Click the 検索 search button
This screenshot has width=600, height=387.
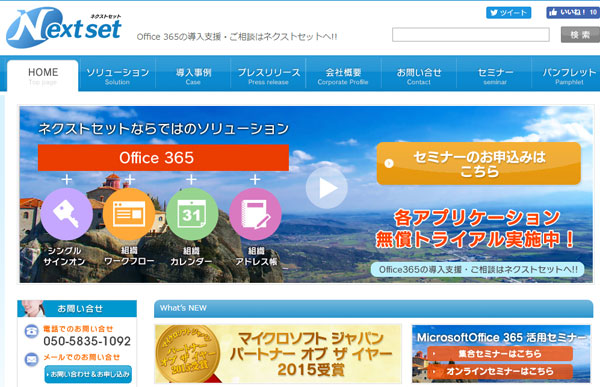coord(580,35)
